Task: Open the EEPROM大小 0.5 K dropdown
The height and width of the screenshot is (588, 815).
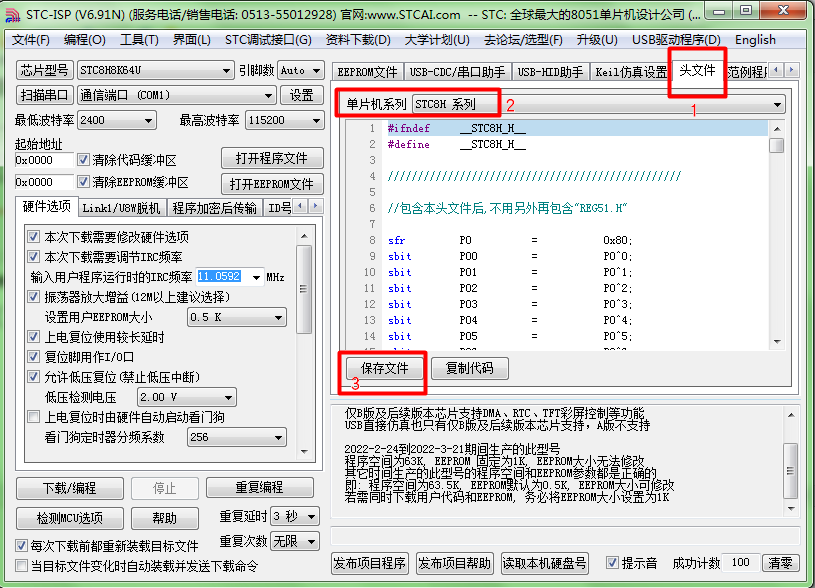Action: [236, 317]
